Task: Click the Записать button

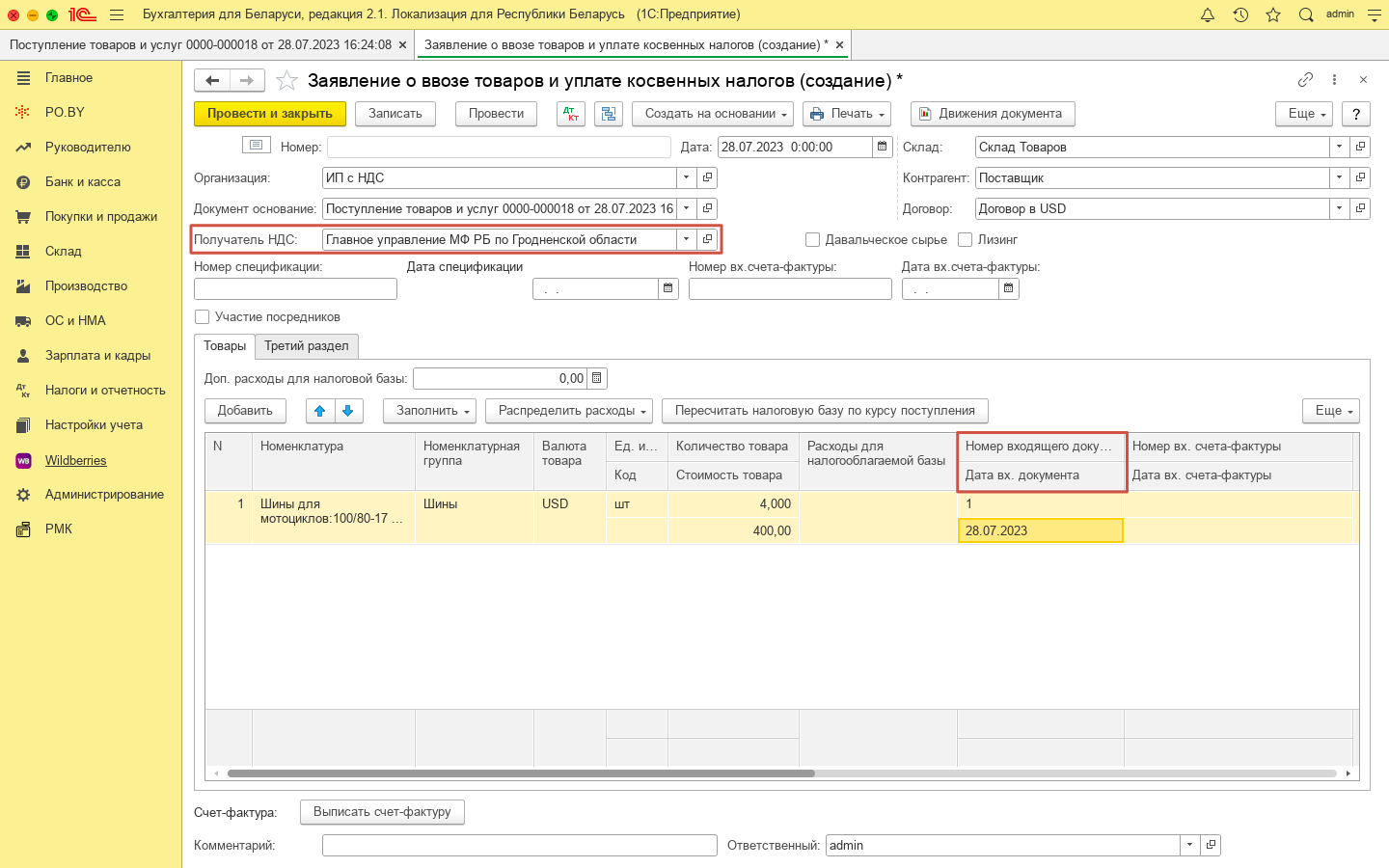Action: tap(395, 114)
